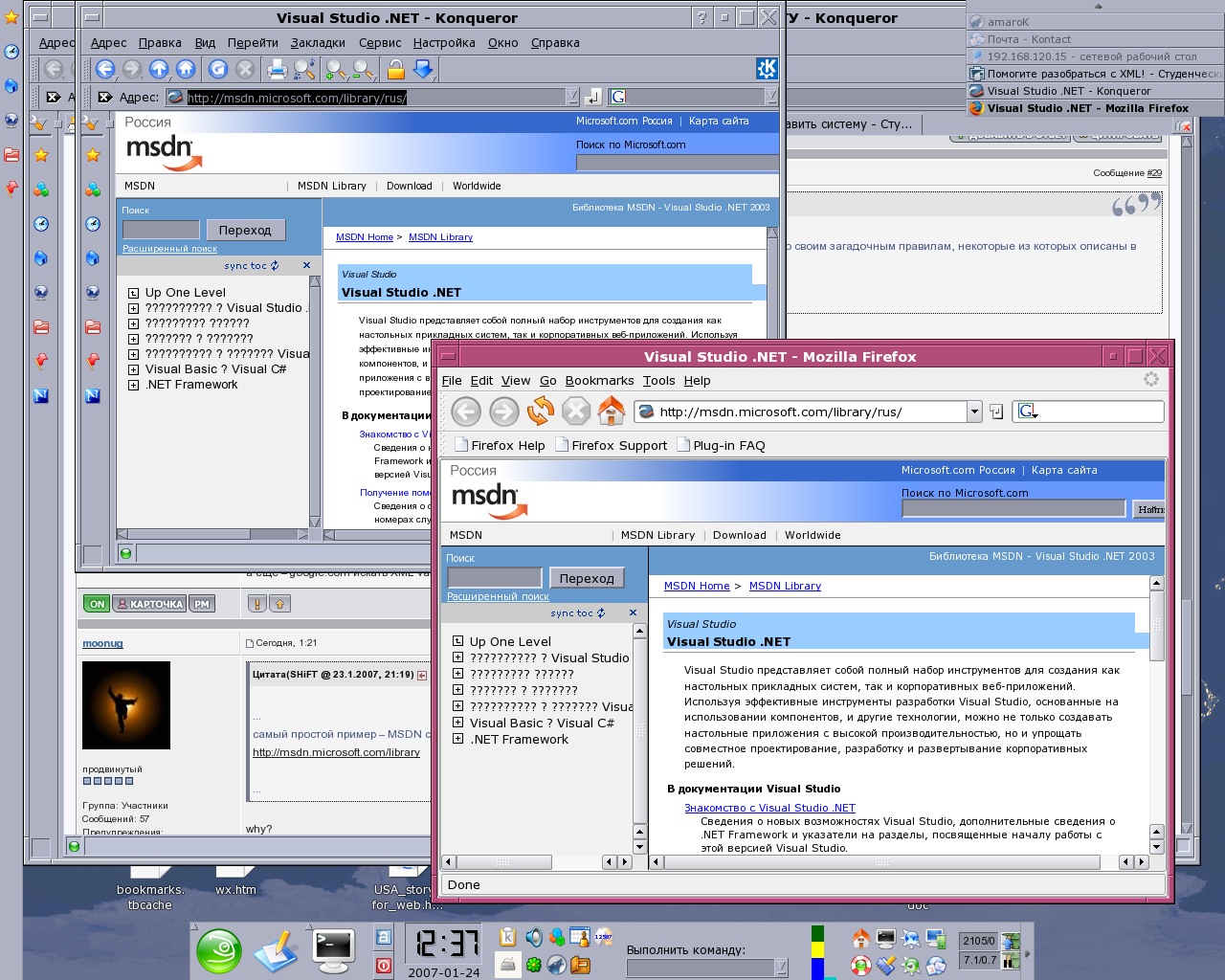The image size is (1225, 980).
Task: Click the red logout icon in the panel
Action: coord(383,965)
